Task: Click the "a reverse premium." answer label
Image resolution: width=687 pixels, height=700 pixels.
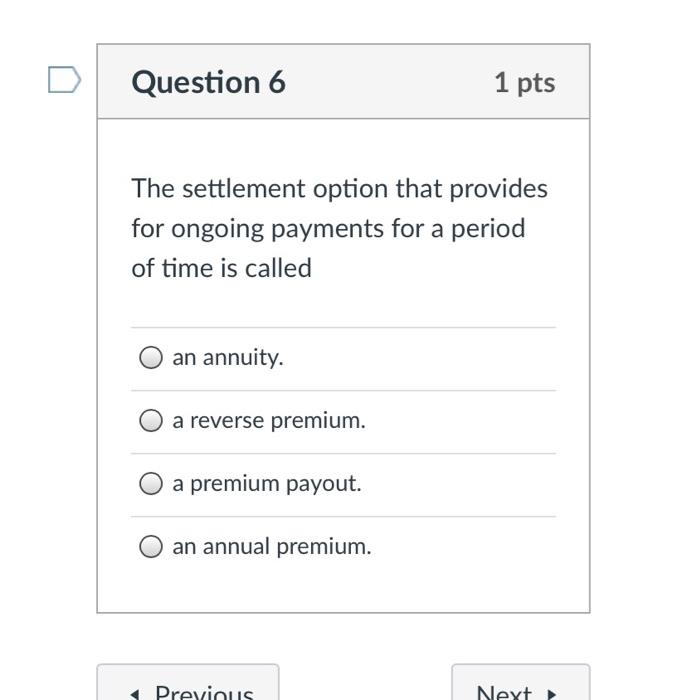Action: pyautogui.click(x=269, y=421)
